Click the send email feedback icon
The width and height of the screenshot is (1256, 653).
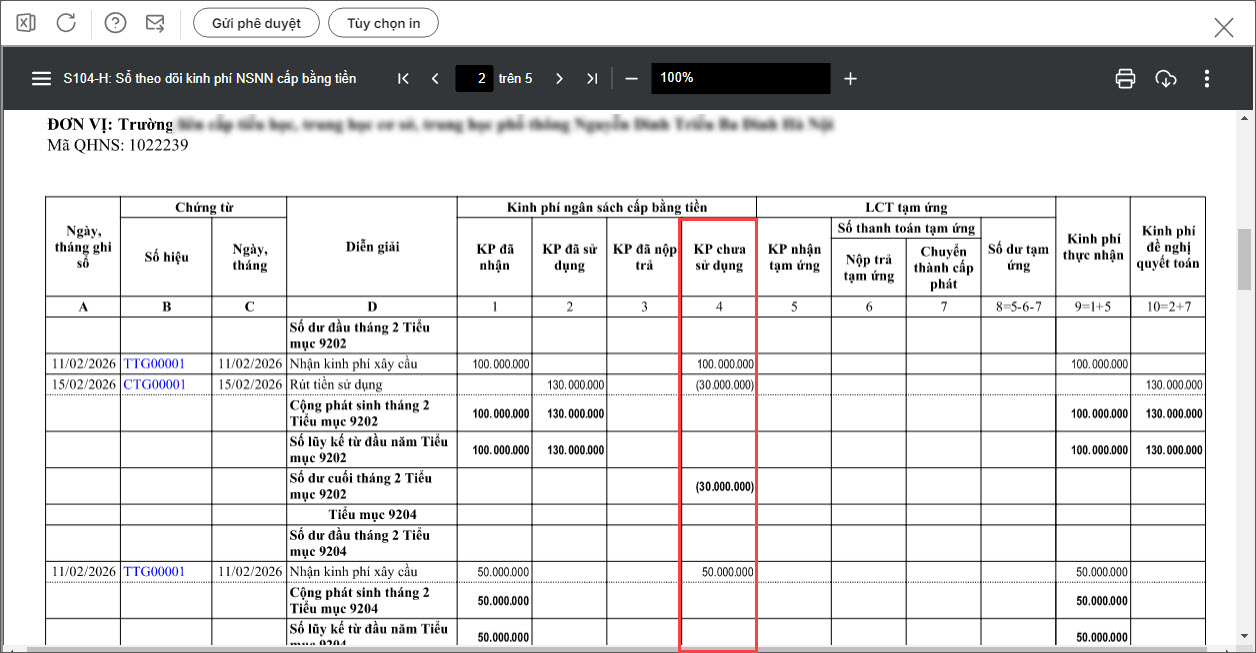point(155,23)
